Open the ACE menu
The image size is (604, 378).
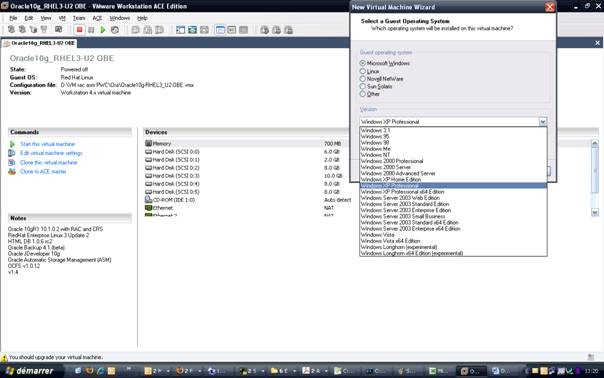pyautogui.click(x=97, y=18)
